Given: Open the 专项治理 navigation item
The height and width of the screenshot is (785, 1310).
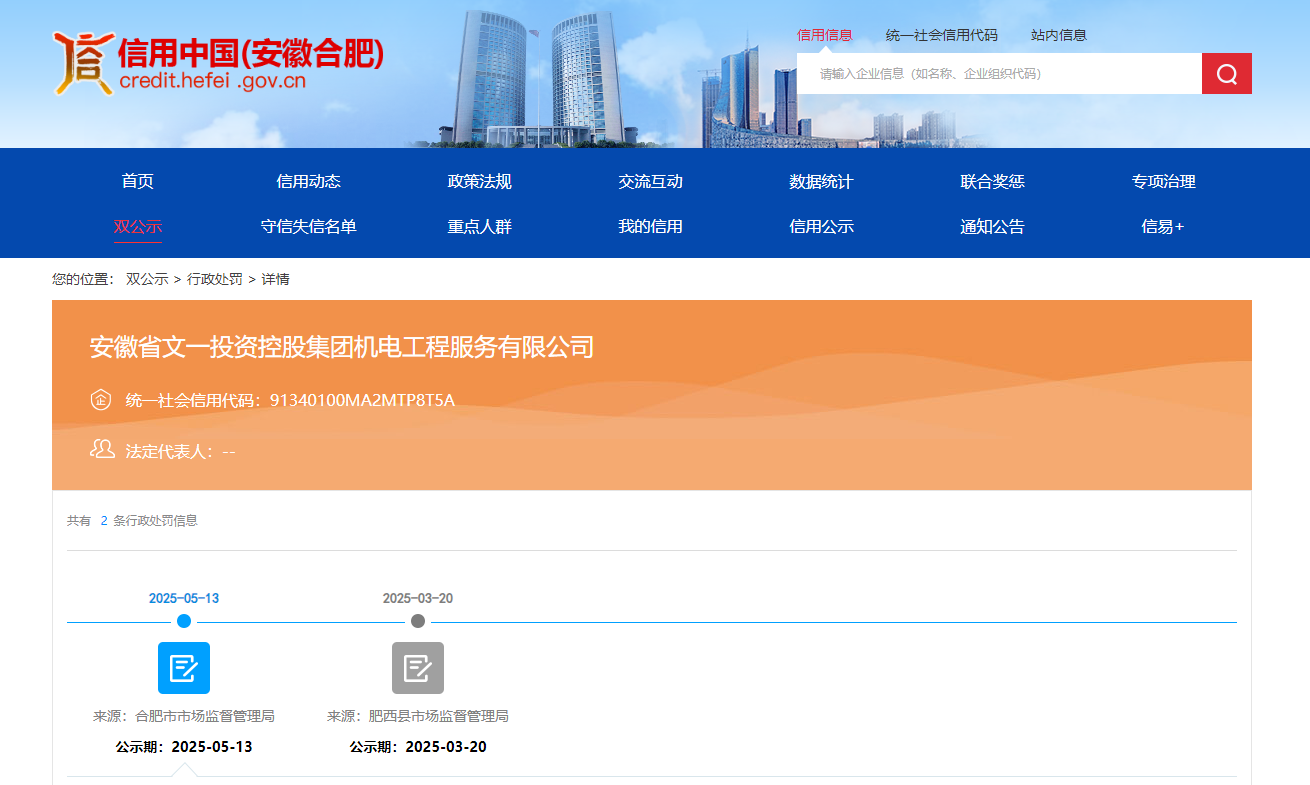Looking at the screenshot, I should click(x=1164, y=181).
